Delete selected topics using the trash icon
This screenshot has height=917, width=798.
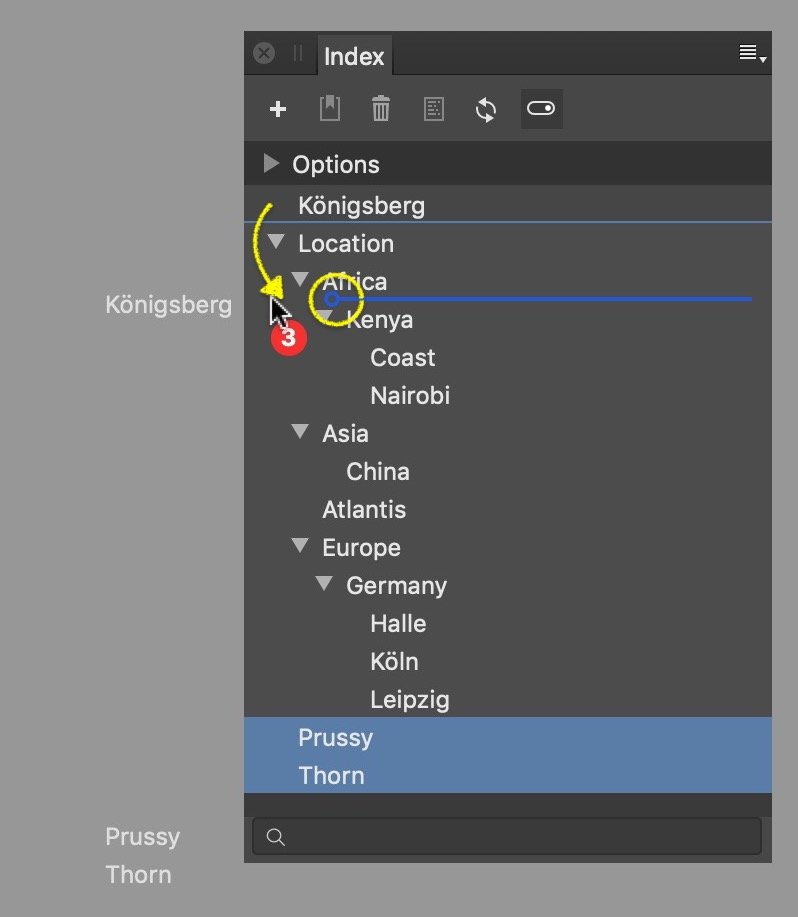(381, 110)
